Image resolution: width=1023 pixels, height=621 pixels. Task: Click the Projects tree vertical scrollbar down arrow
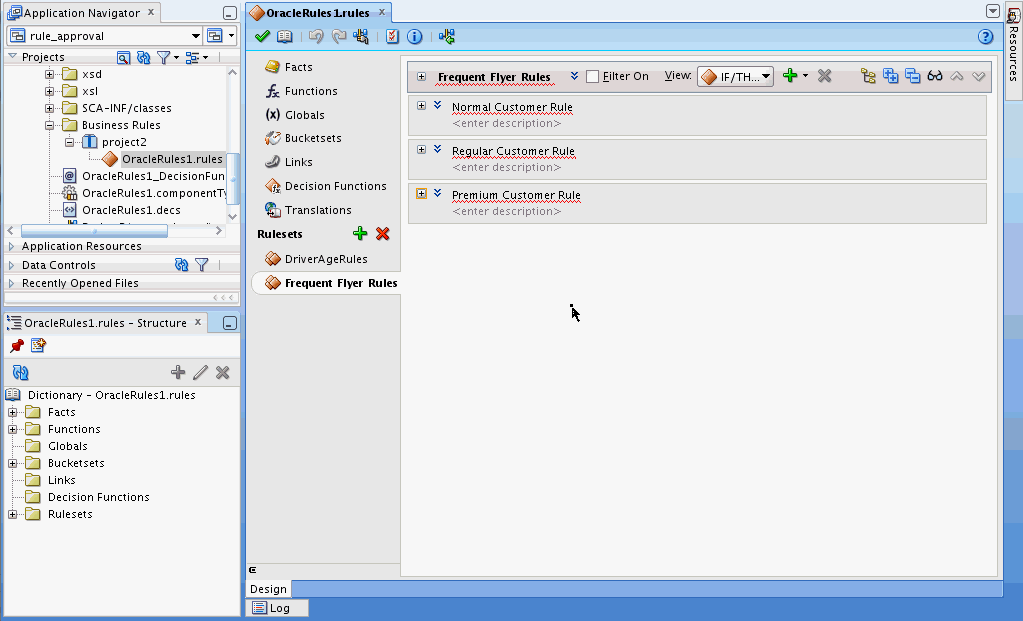(x=232, y=216)
